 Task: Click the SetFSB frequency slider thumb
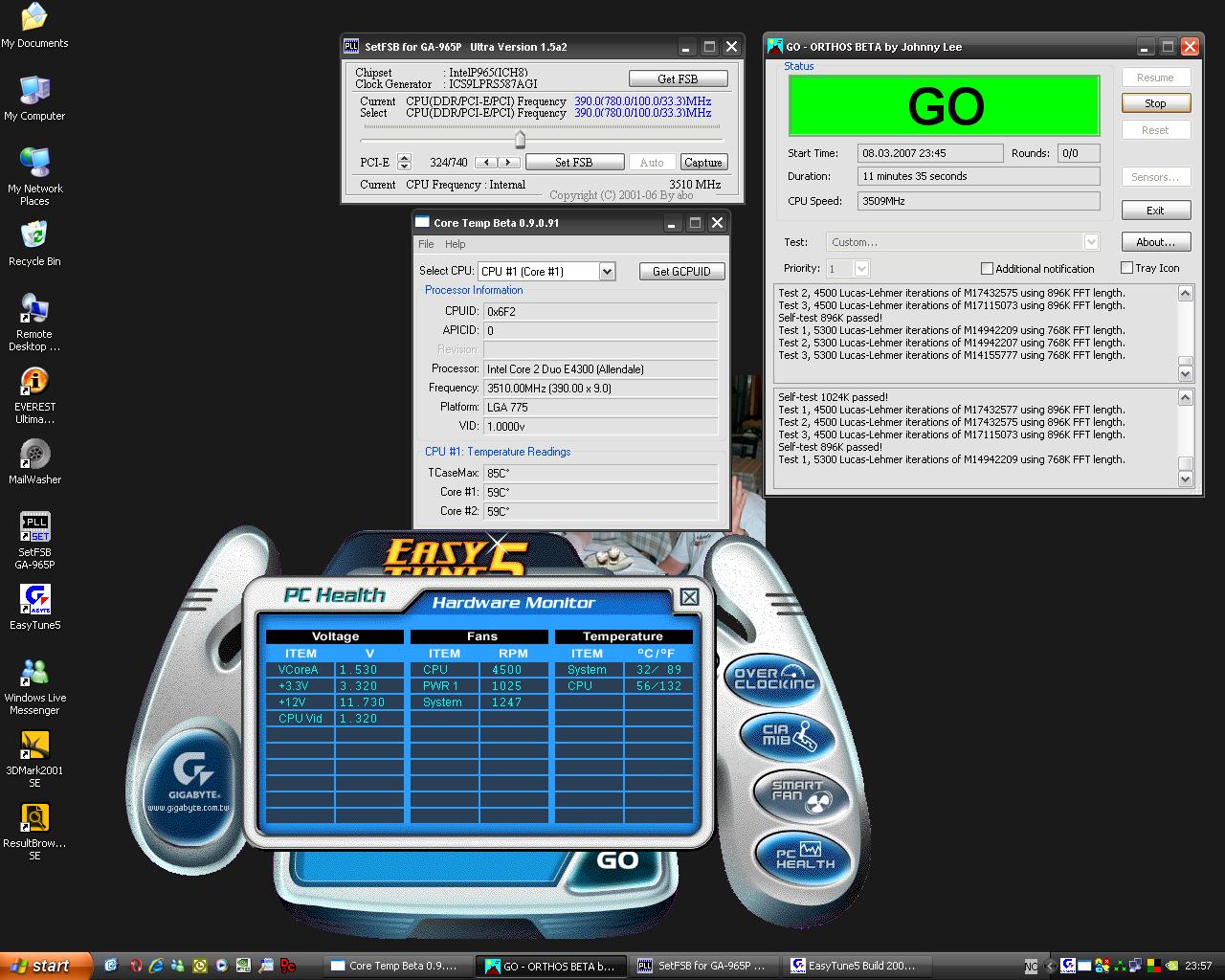[x=521, y=140]
